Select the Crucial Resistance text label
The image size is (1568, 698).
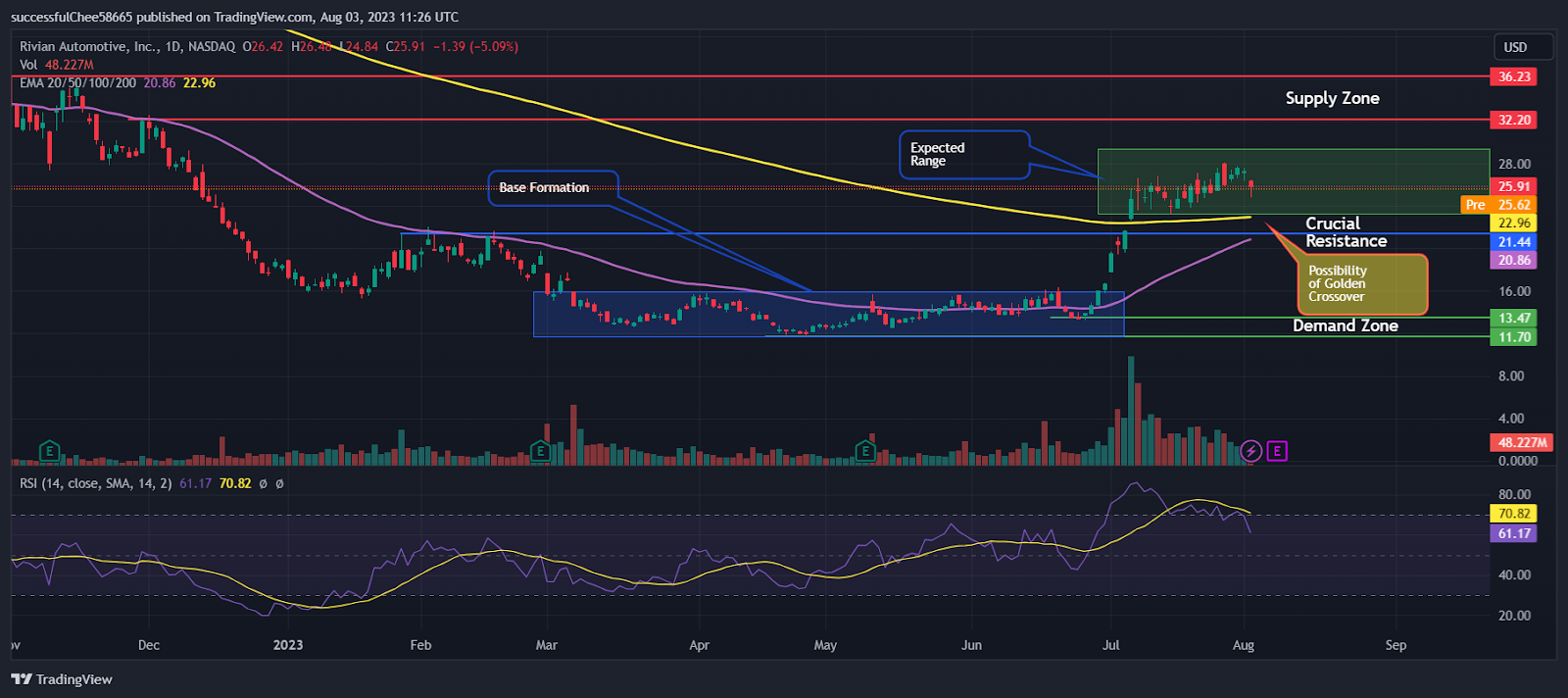tap(1346, 232)
